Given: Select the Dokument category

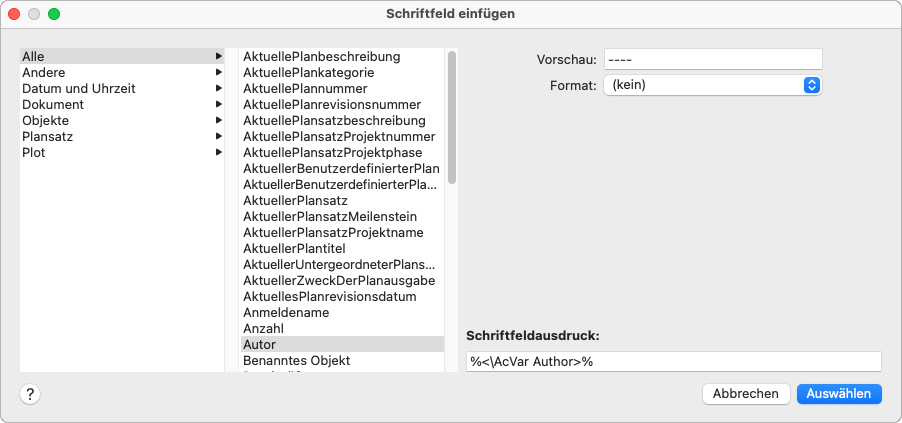Looking at the screenshot, I should pyautogui.click(x=53, y=105).
